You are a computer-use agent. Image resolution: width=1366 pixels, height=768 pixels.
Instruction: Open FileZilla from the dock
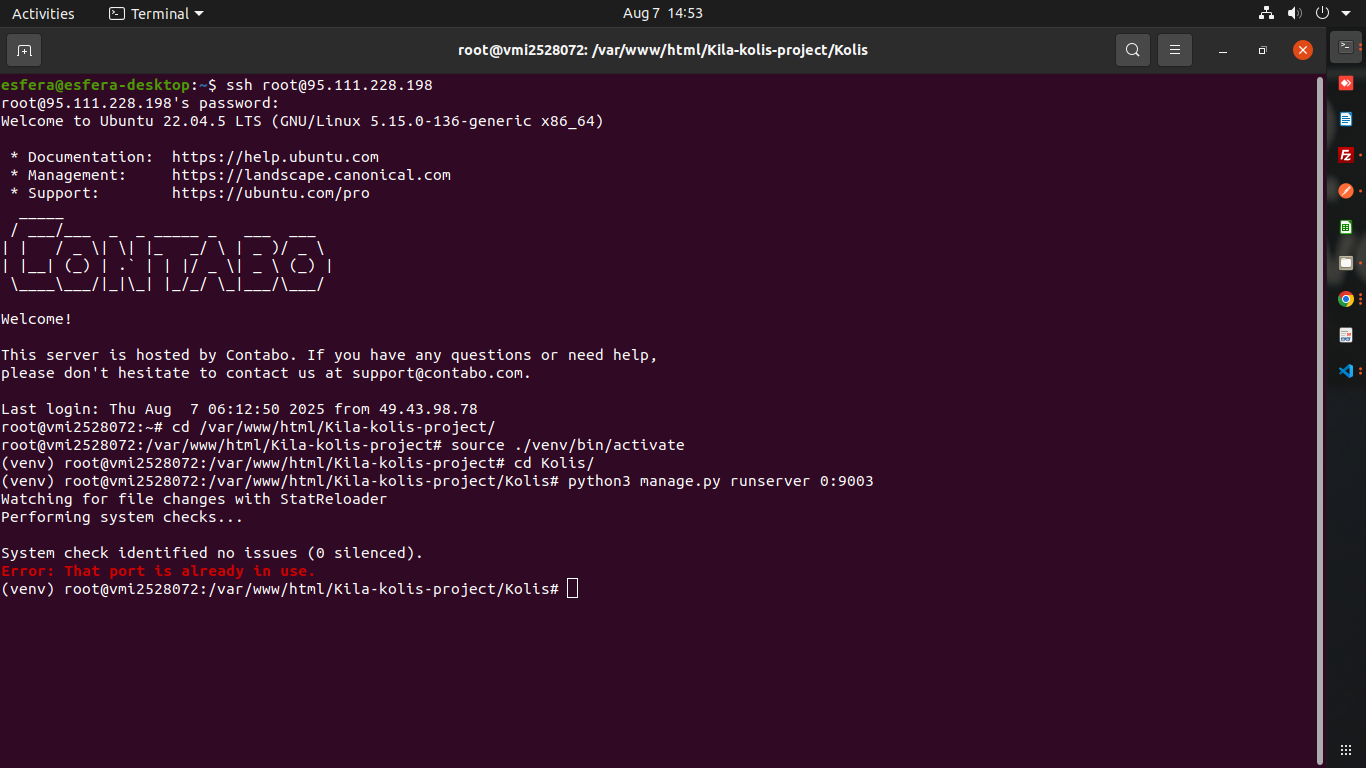point(1346,155)
